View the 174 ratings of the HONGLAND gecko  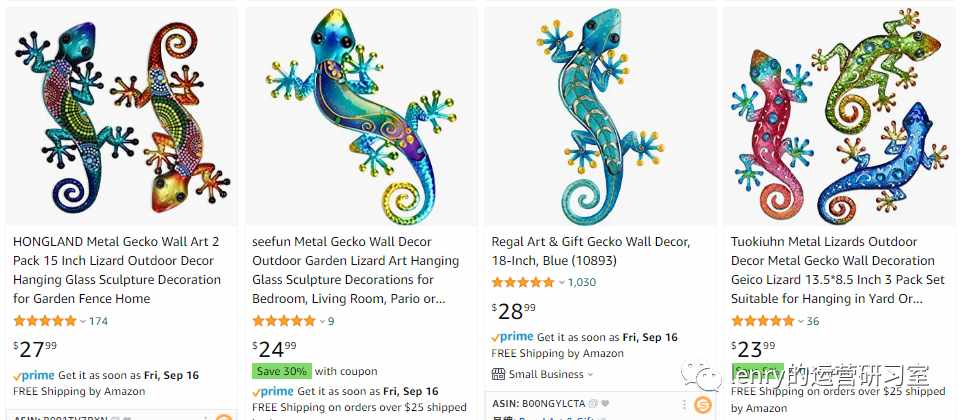(x=98, y=321)
